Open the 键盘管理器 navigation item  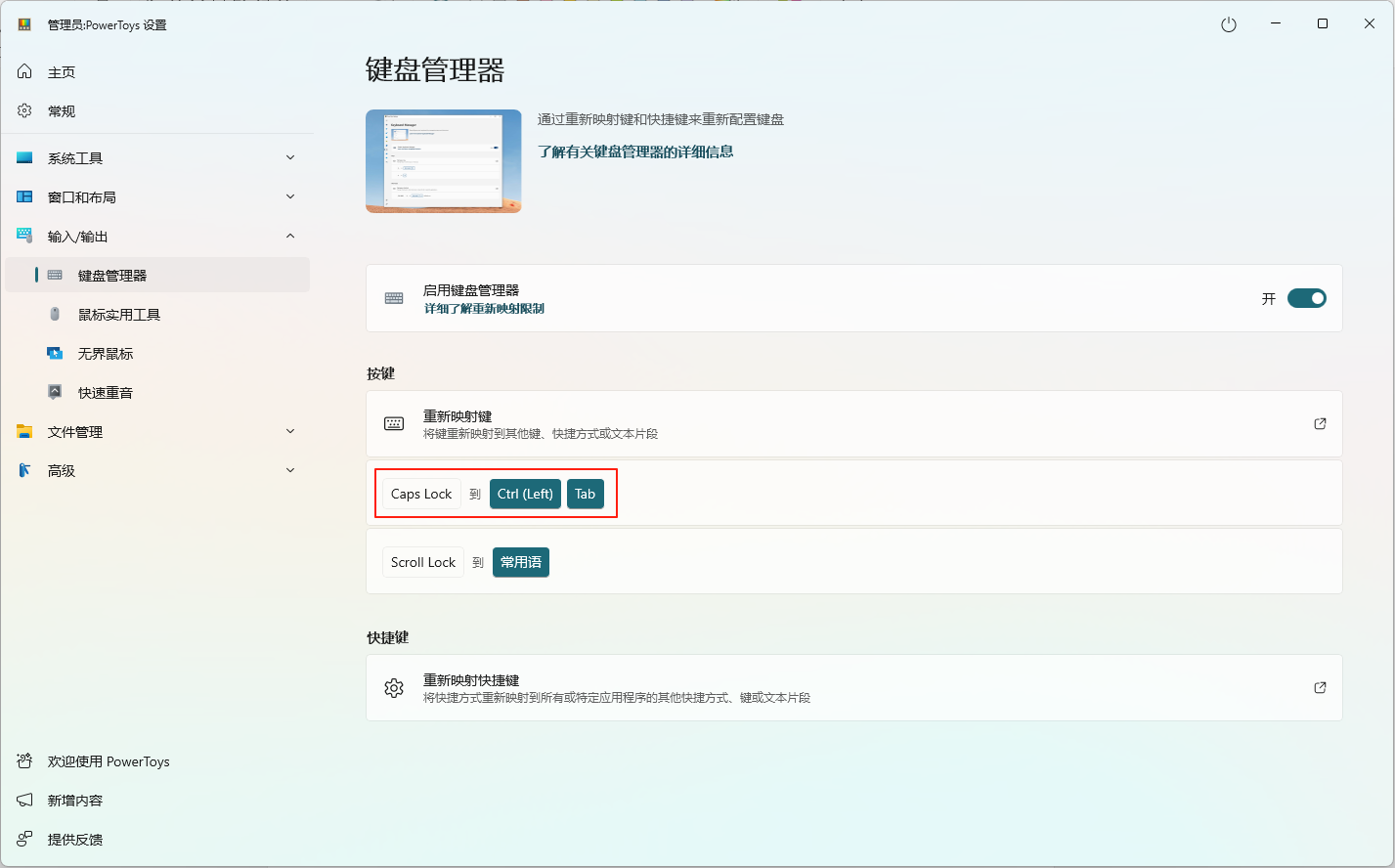[157, 275]
